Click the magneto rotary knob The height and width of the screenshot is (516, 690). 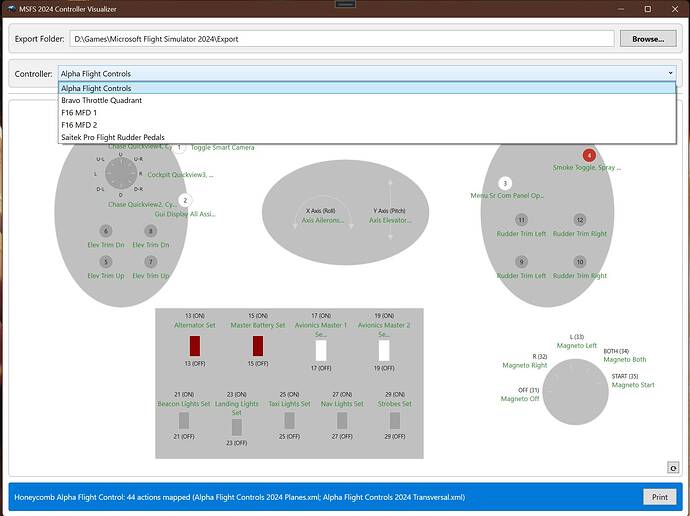576,392
